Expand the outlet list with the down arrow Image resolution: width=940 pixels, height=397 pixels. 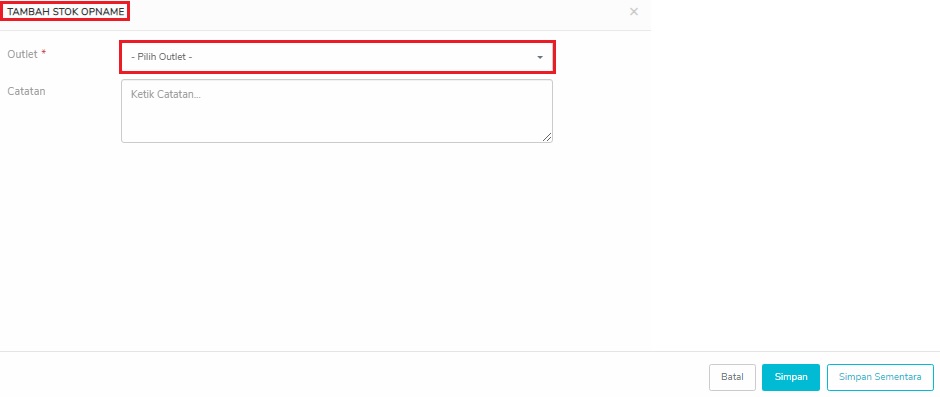[x=540, y=58]
